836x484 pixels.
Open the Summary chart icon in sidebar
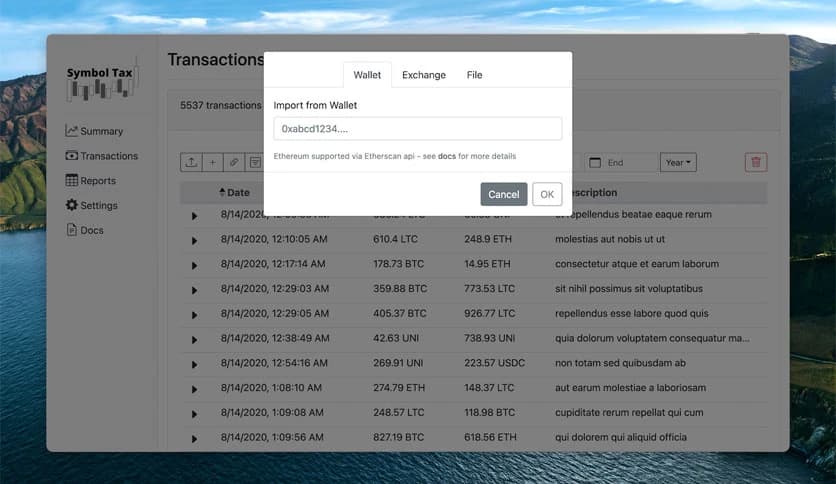(x=72, y=131)
